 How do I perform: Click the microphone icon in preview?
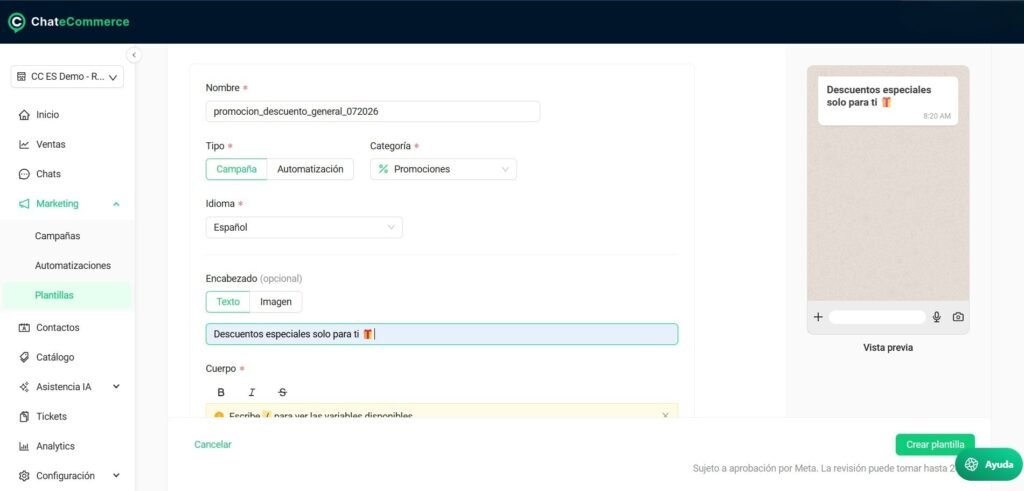pyautogui.click(x=936, y=317)
